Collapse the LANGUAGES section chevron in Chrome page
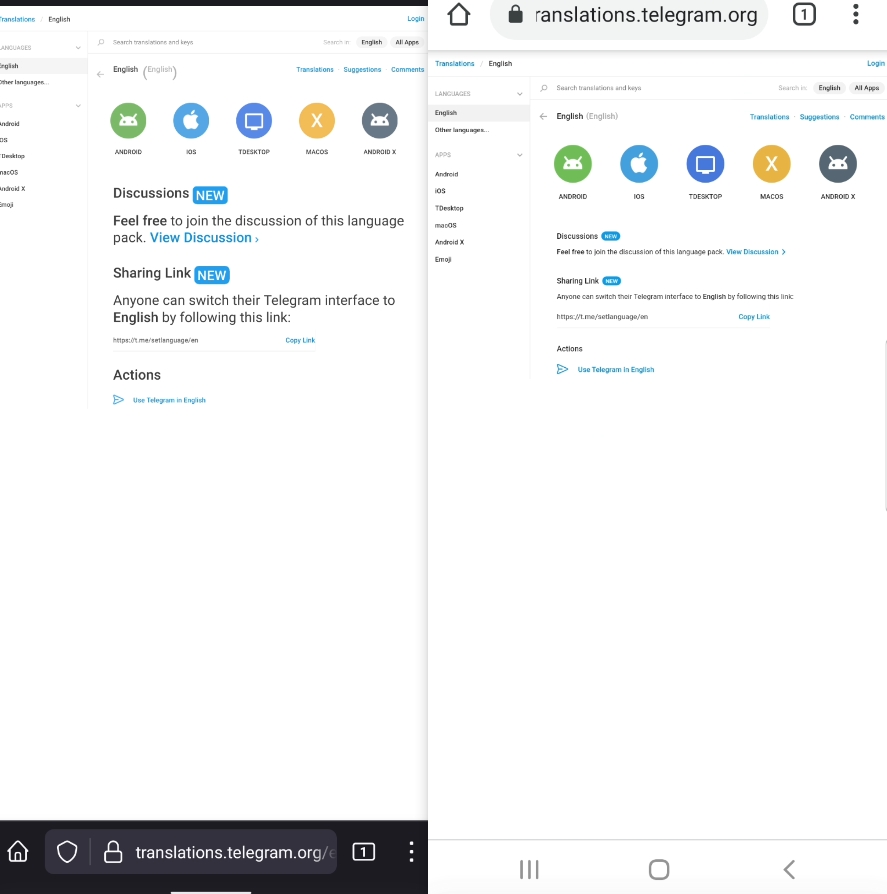This screenshot has height=894, width=887. tap(519, 94)
